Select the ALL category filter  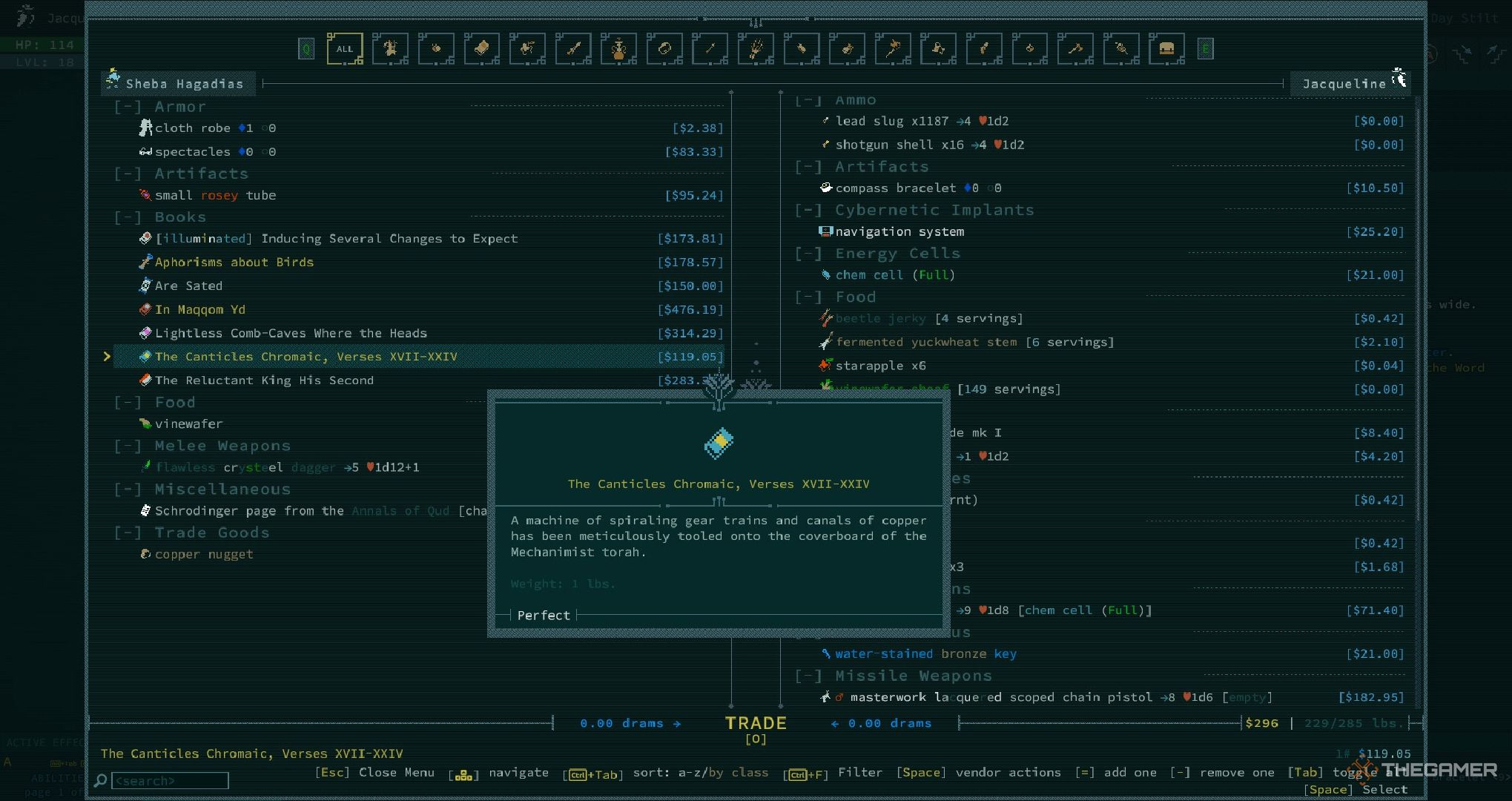345,49
